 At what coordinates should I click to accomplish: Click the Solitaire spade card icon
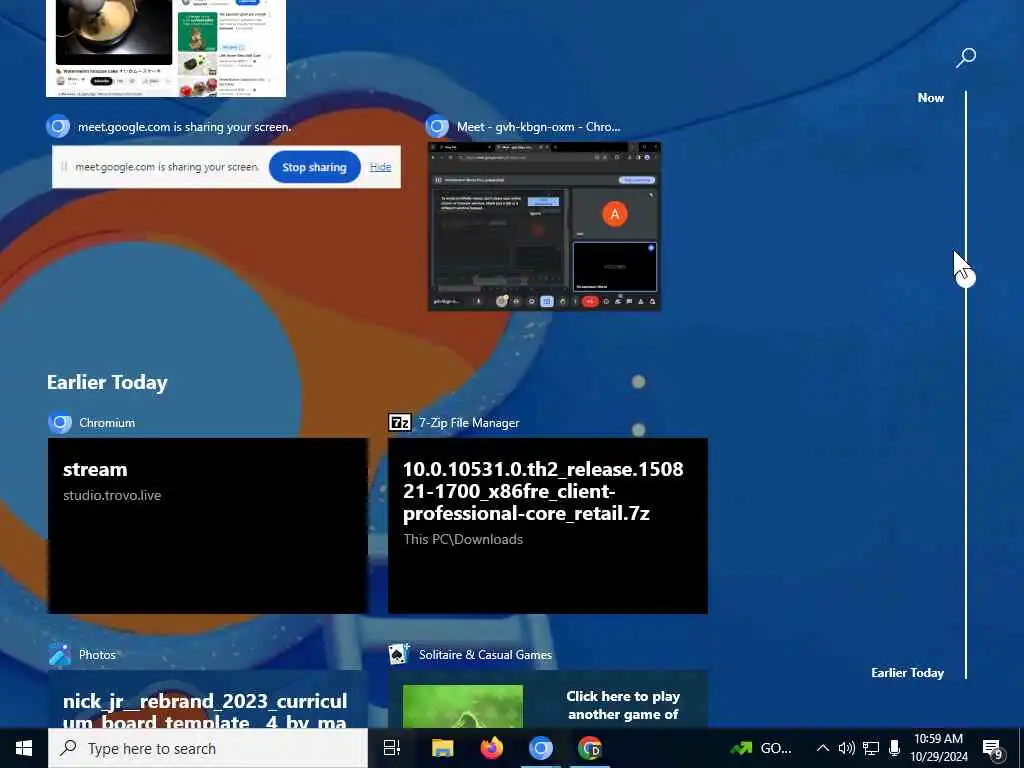point(399,654)
